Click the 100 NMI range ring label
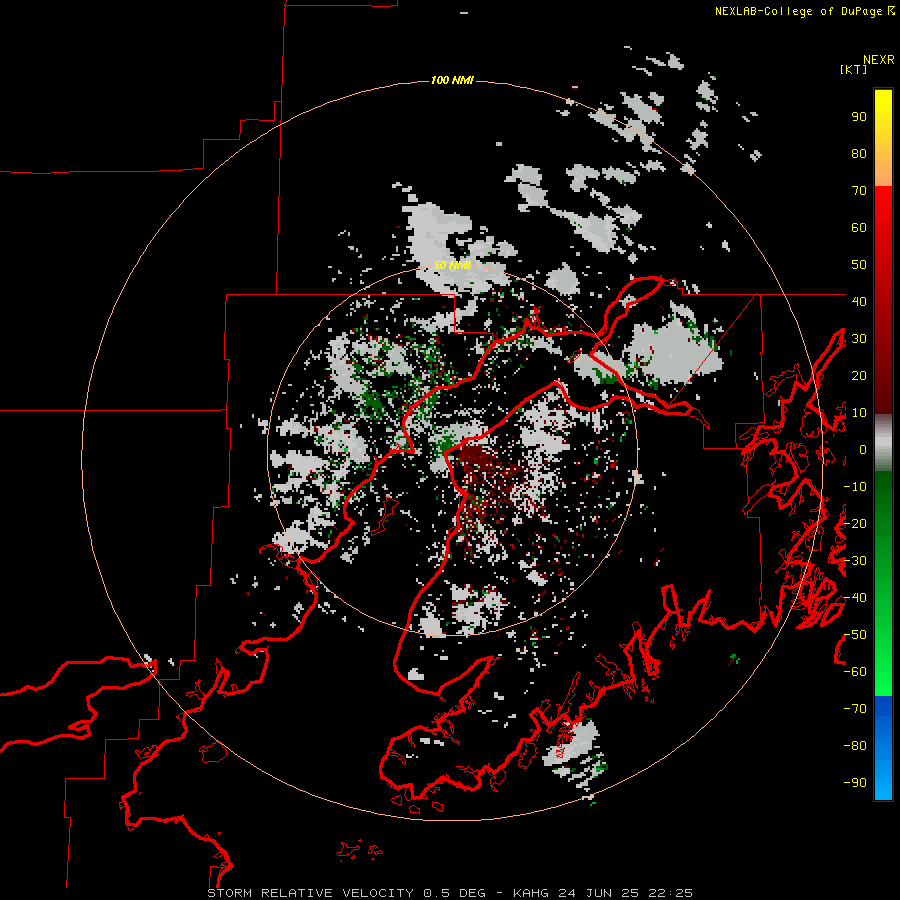This screenshot has height=900, width=900. pos(452,80)
